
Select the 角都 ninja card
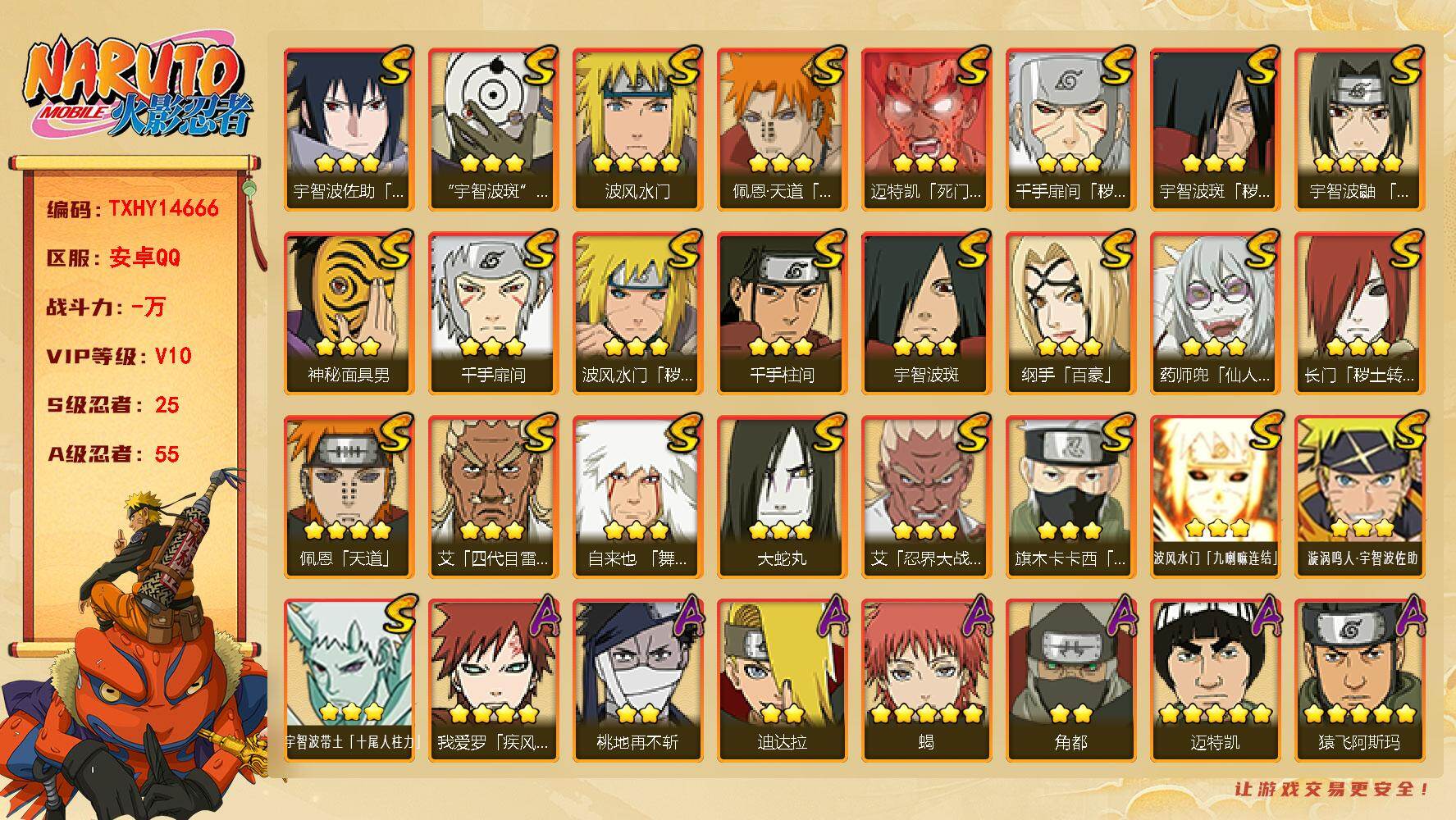click(x=1070, y=680)
